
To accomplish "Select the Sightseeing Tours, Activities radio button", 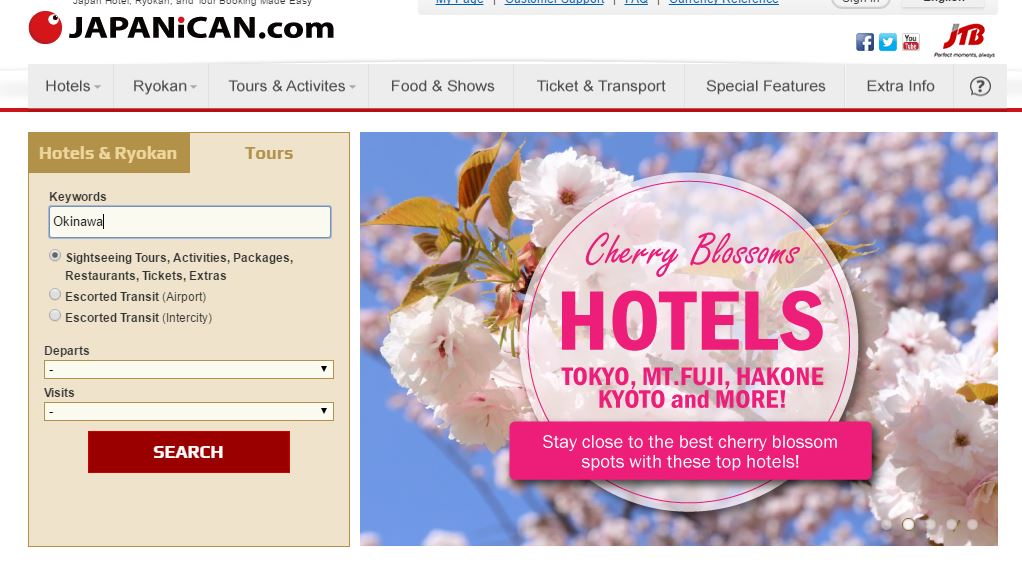I will pyautogui.click(x=55, y=255).
